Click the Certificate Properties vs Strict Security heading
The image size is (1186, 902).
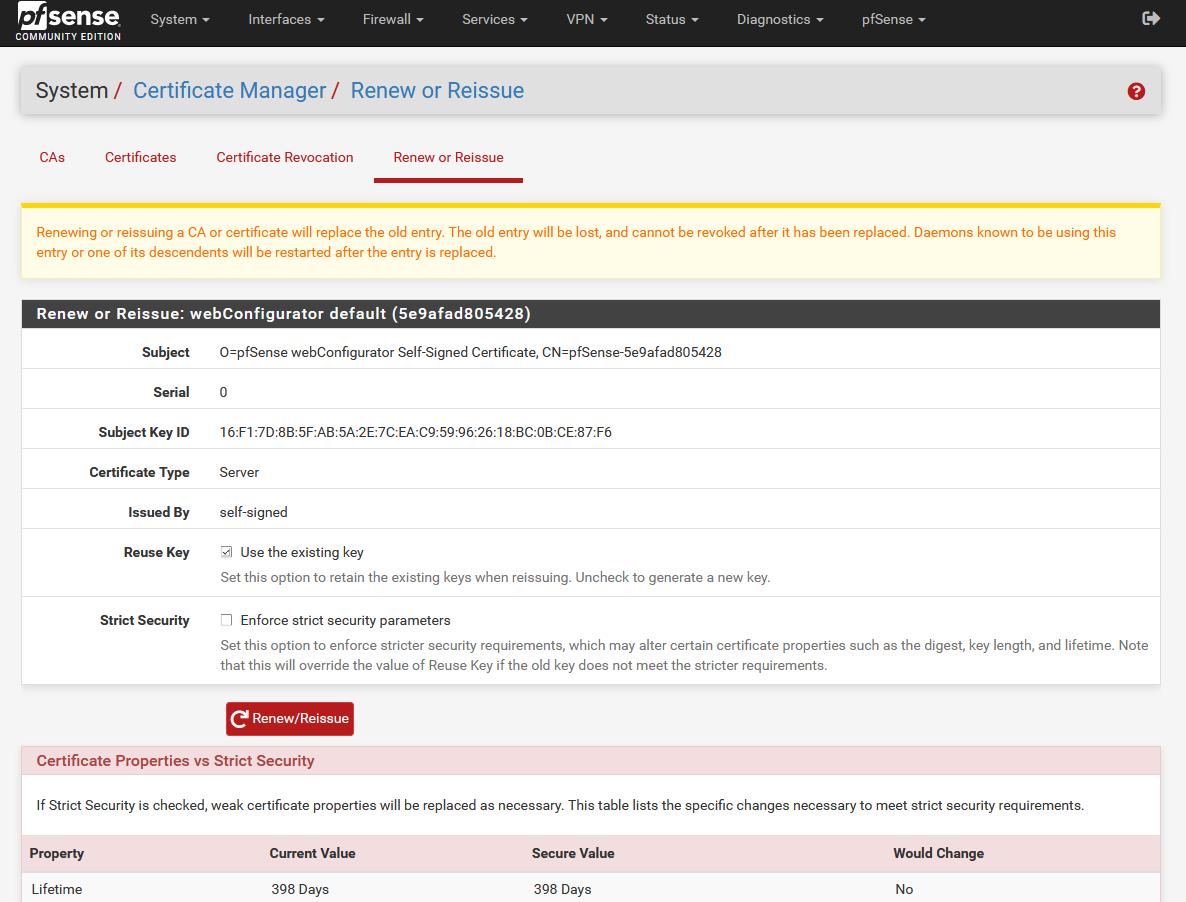coord(175,761)
